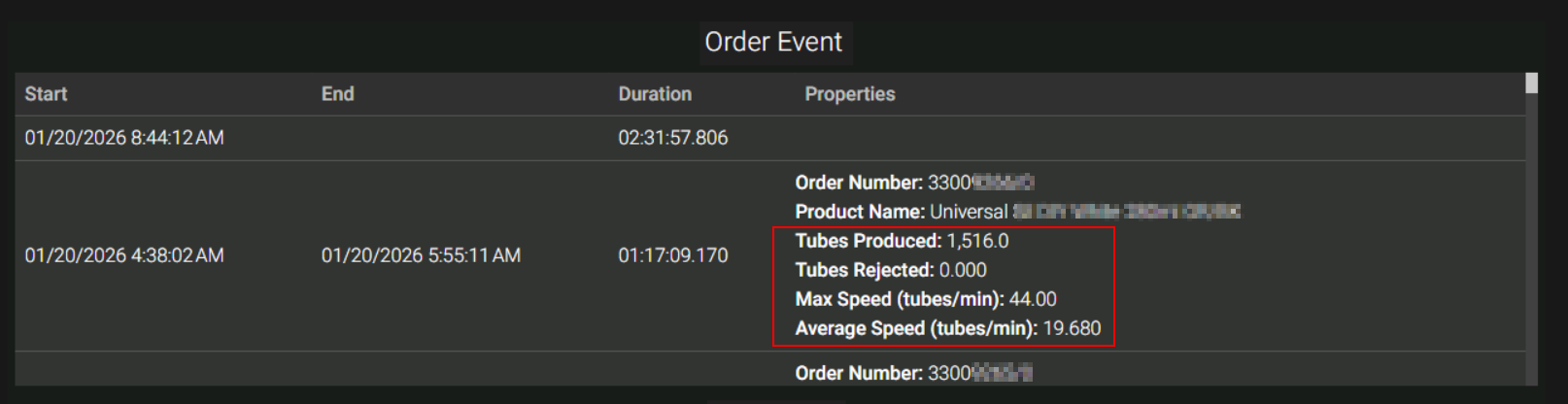Image resolution: width=1568 pixels, height=404 pixels.
Task: Click the 4:38:02 AM start time cell
Action: point(124,255)
